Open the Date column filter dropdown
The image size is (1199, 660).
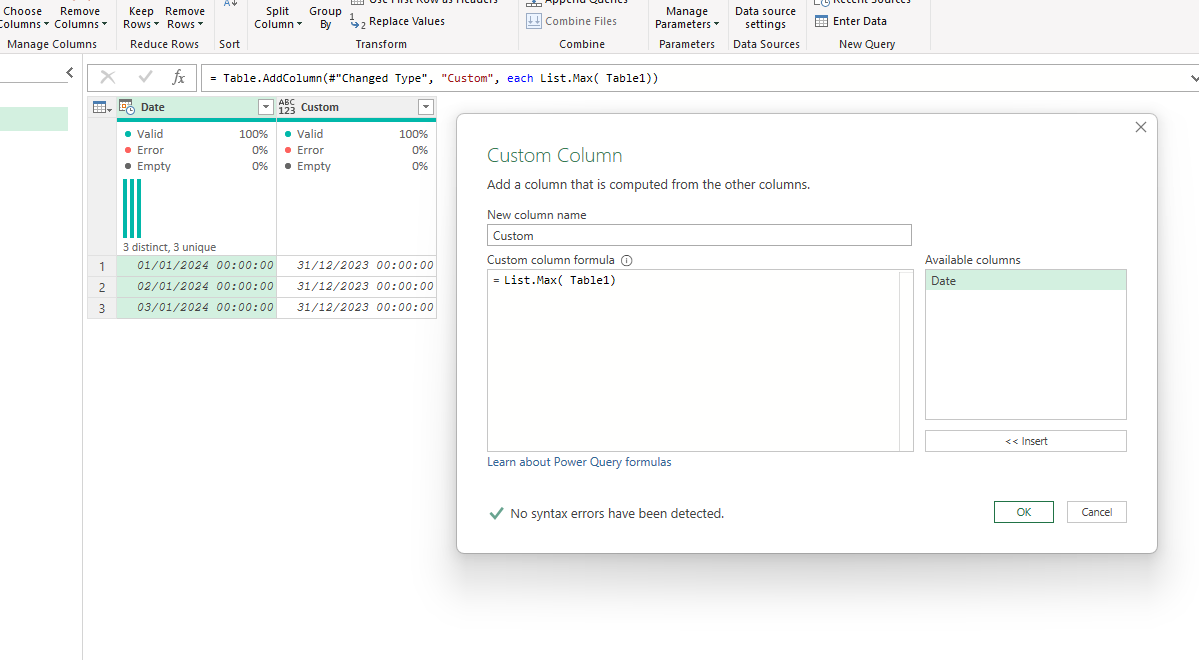pos(265,107)
